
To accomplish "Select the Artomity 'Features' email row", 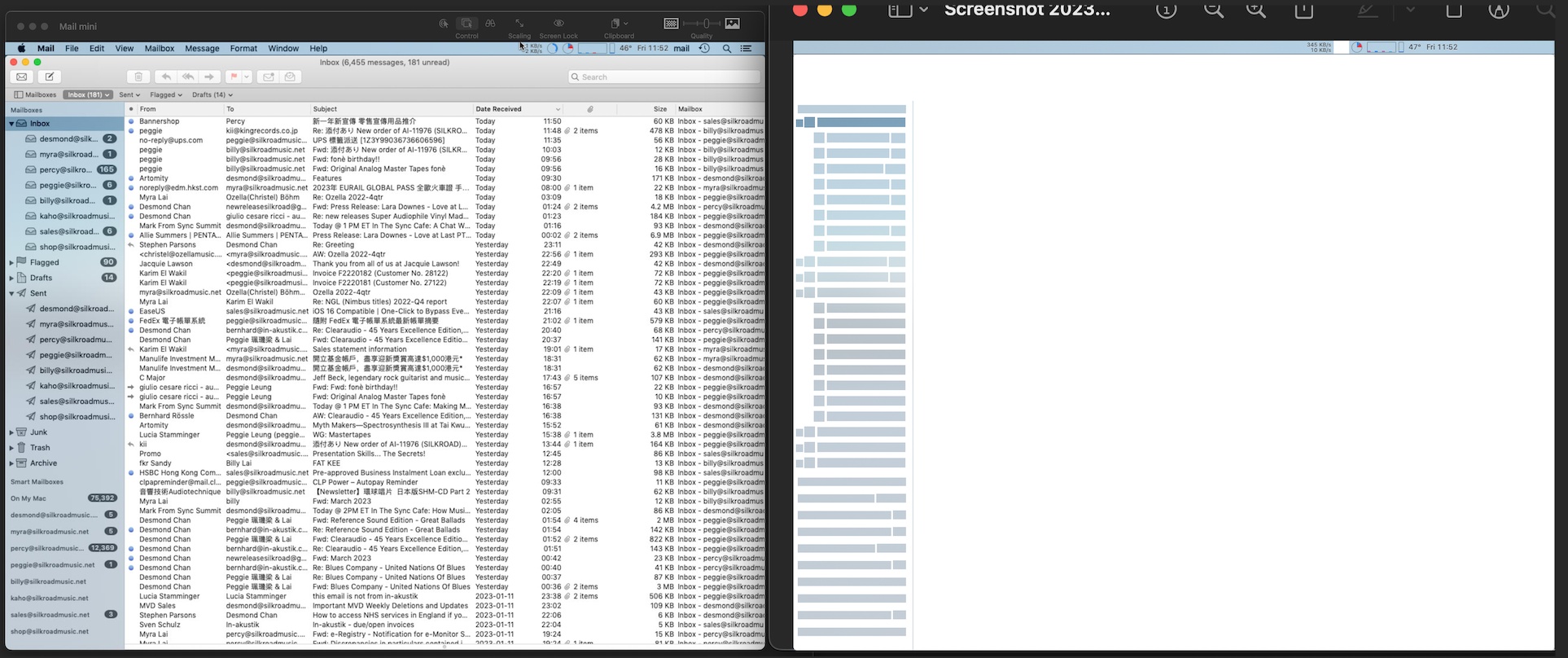I will pos(445,178).
